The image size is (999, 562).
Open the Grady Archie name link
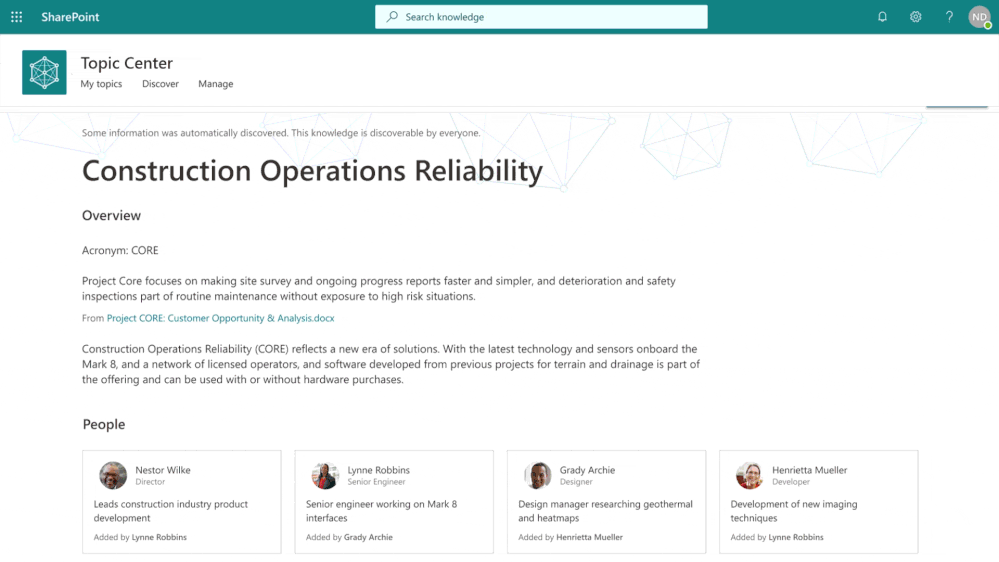click(x=587, y=470)
